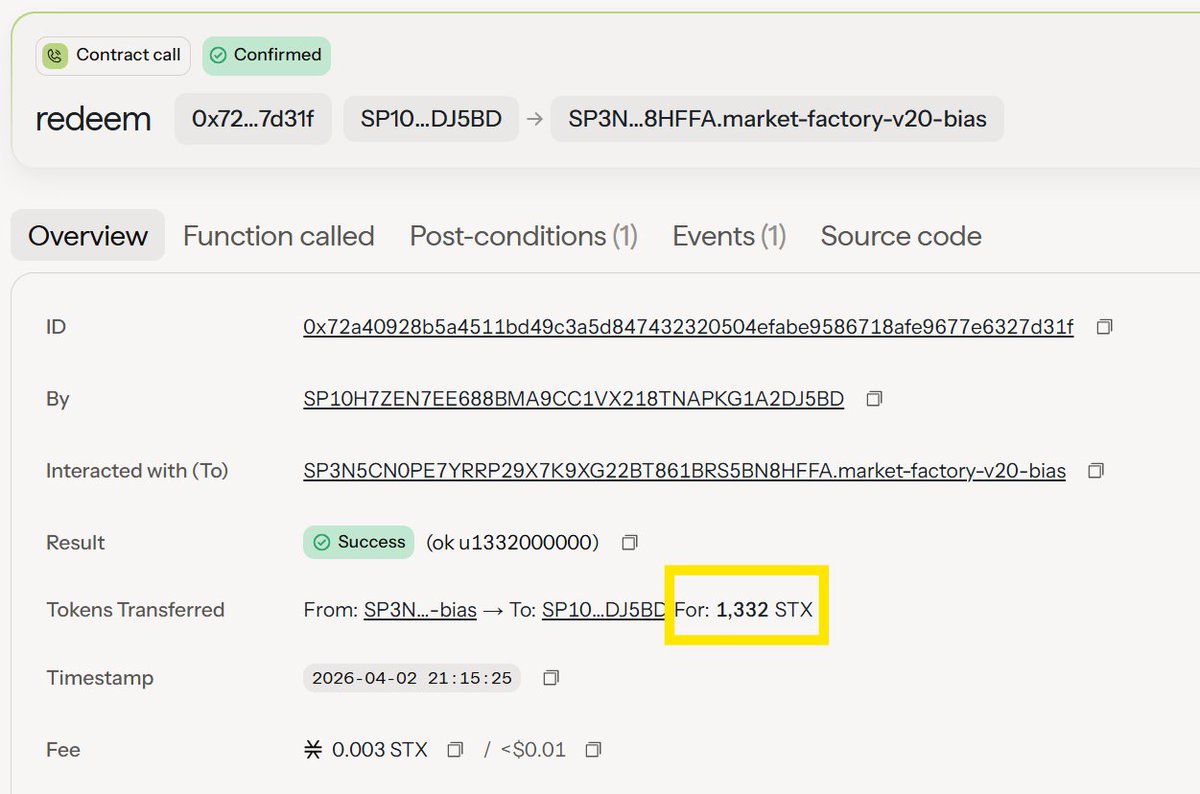Copy the Interacted with contract address
Viewport: 1200px width, 794px height.
1096,470
